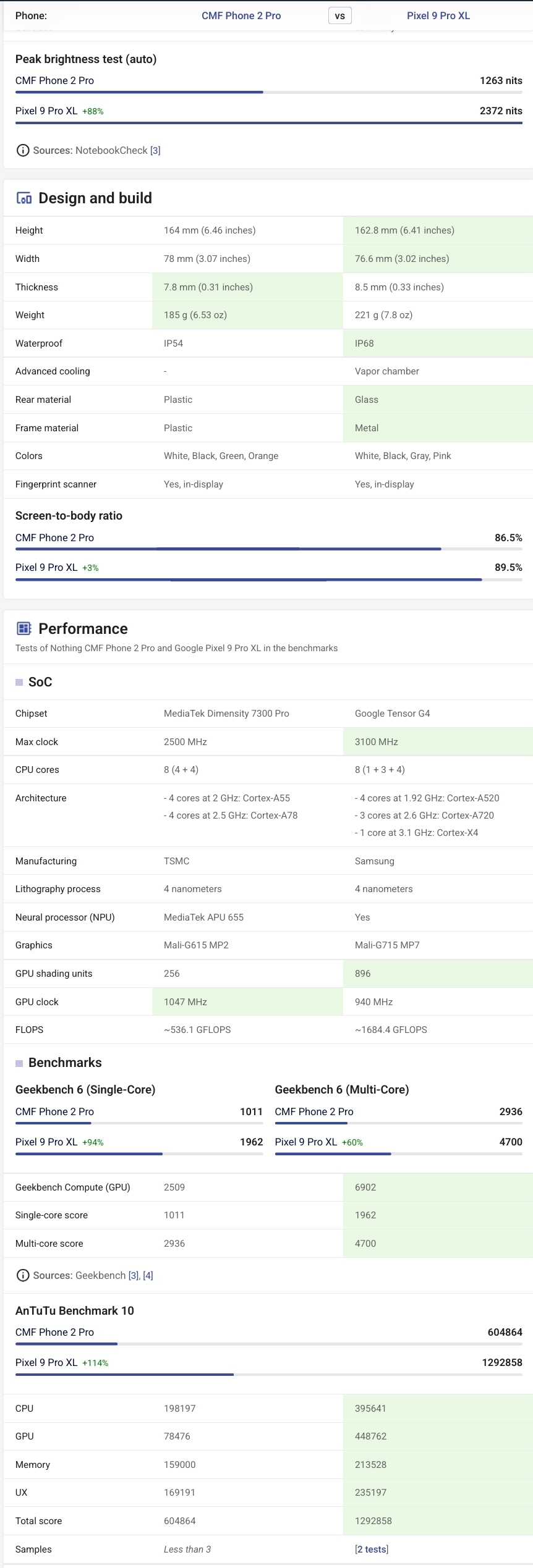Click the CMF Phone 2 Pro AnTuTu score bar
The height and width of the screenshot is (1568, 533).
[269, 1344]
